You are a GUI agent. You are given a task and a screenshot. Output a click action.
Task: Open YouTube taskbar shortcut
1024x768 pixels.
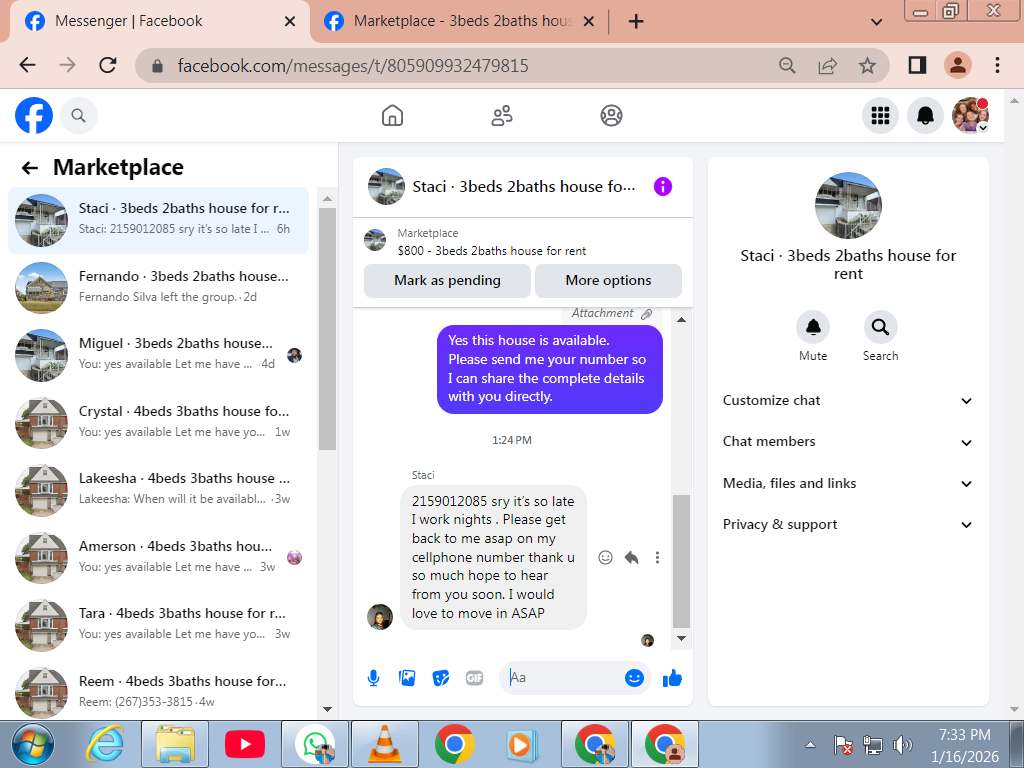pos(245,744)
